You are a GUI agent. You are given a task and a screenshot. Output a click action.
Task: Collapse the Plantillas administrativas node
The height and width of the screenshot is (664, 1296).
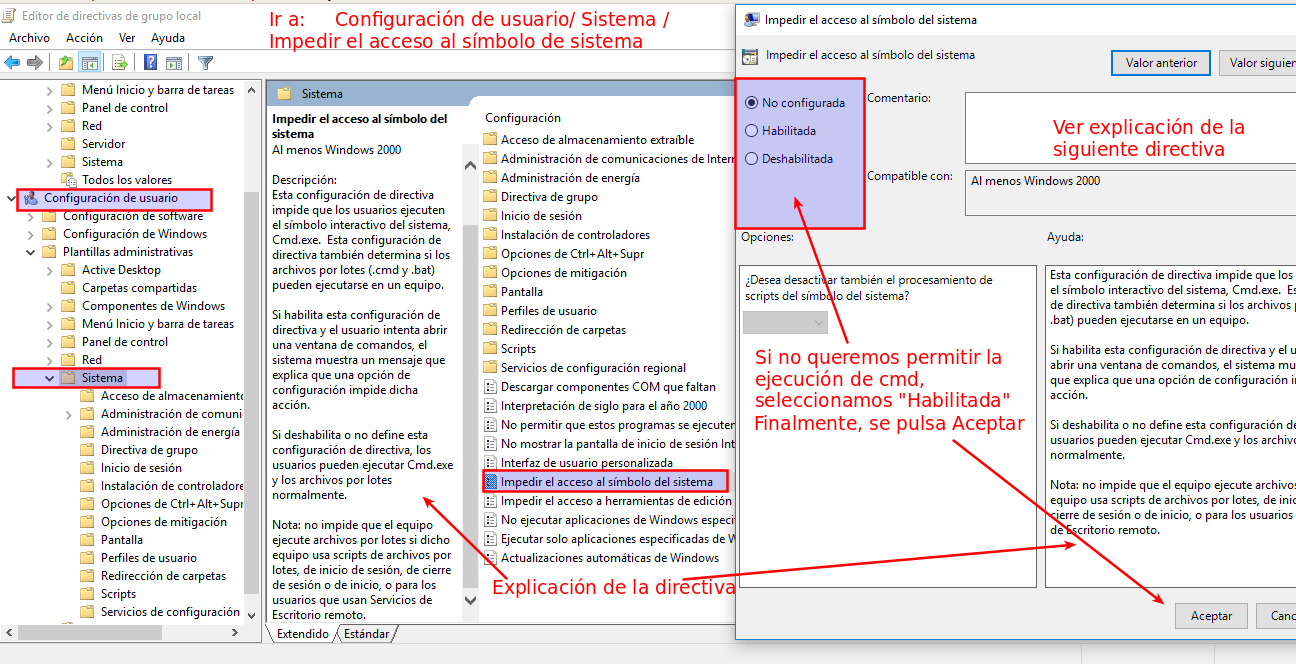tap(31, 252)
